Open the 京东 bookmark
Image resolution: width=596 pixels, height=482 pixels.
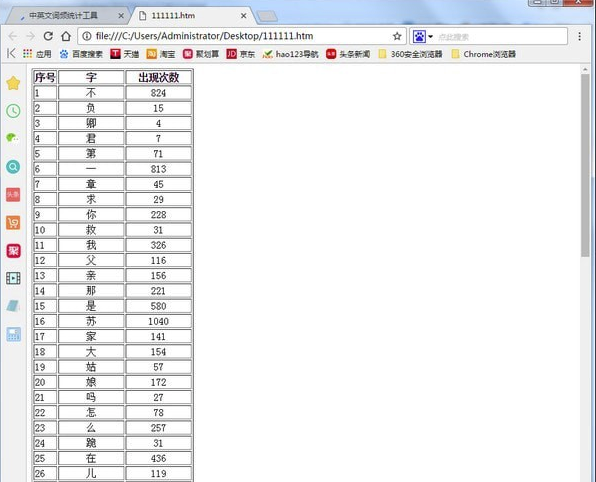[241, 54]
